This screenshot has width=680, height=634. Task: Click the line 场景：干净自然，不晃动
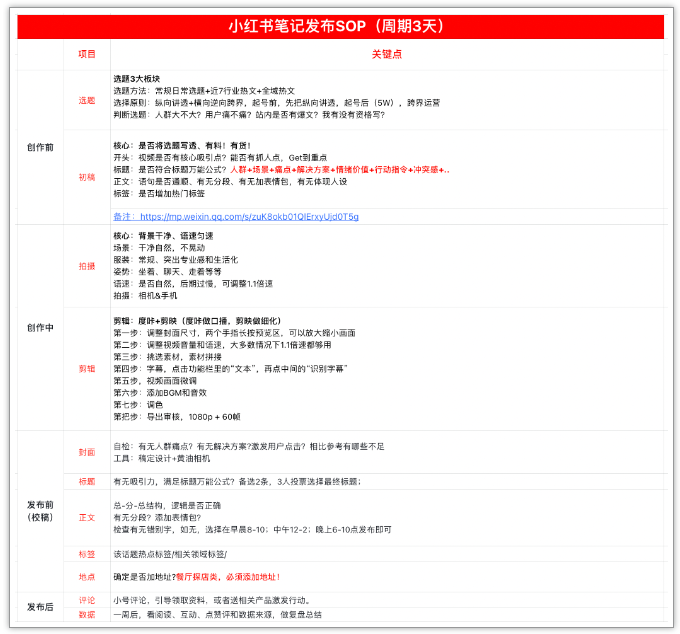[159, 248]
